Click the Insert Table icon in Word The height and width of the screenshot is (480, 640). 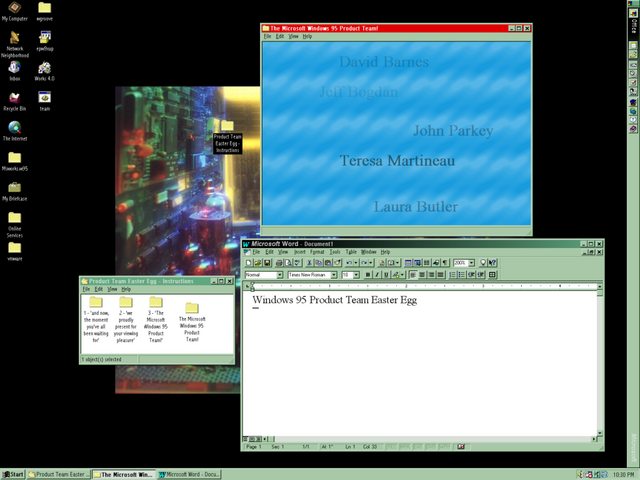[x=408, y=263]
